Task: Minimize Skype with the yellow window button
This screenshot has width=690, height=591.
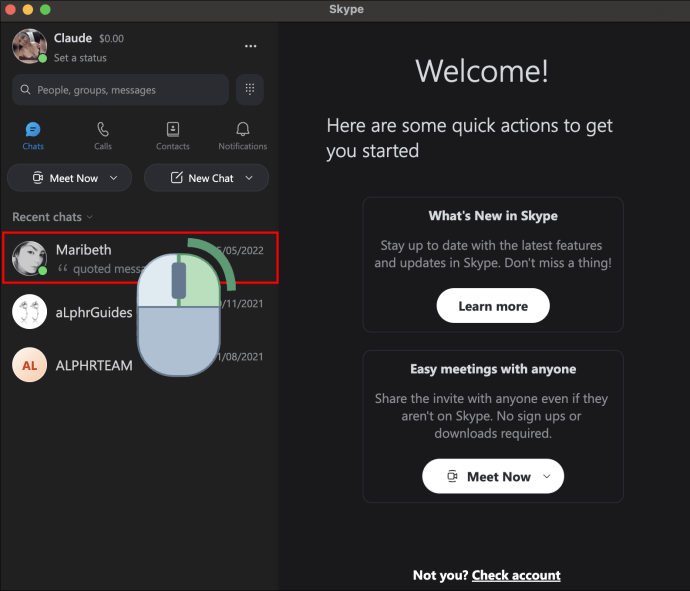Action: 28,9
